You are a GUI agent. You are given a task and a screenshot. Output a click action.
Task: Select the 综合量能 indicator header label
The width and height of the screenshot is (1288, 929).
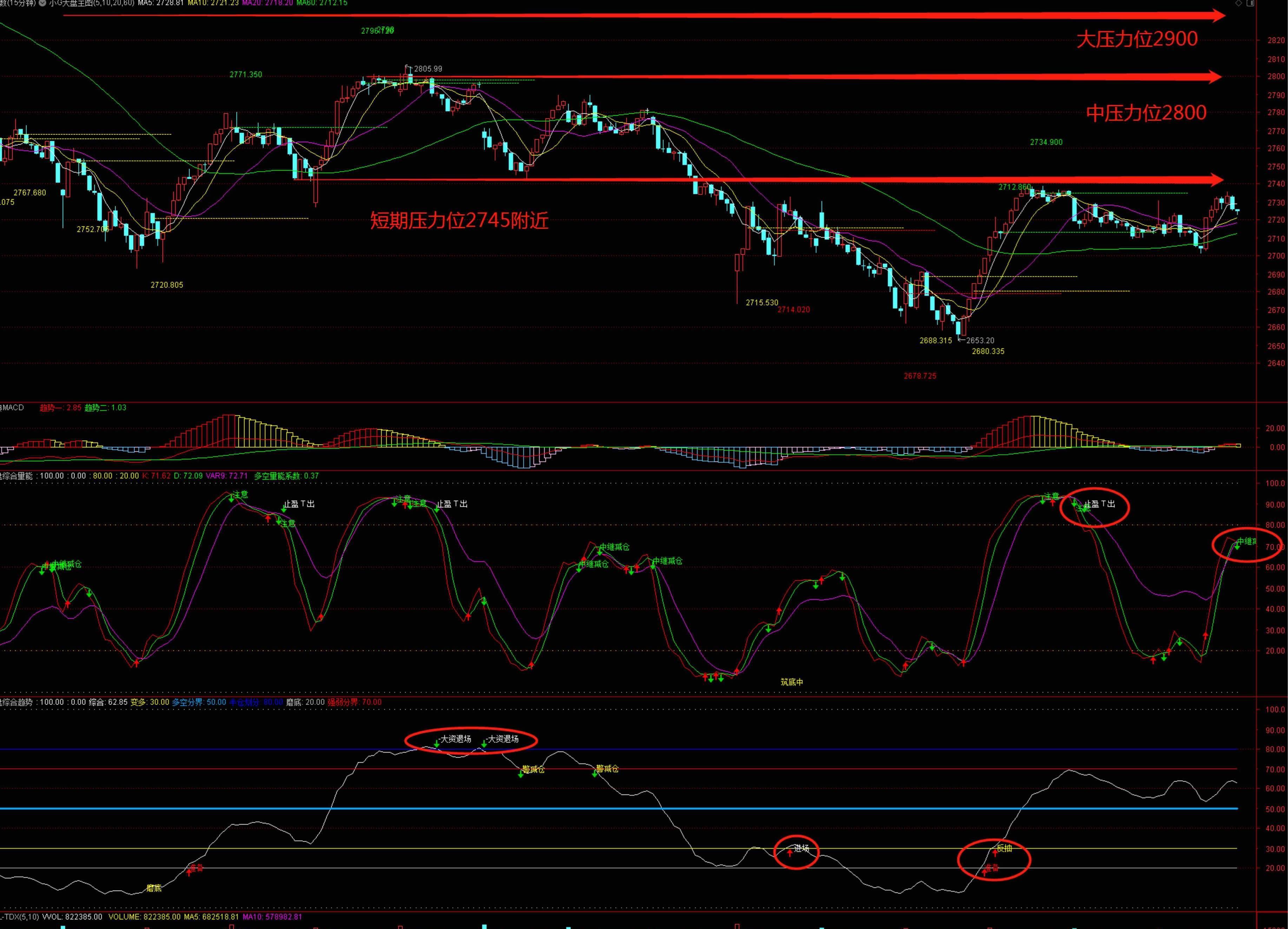coord(16,476)
